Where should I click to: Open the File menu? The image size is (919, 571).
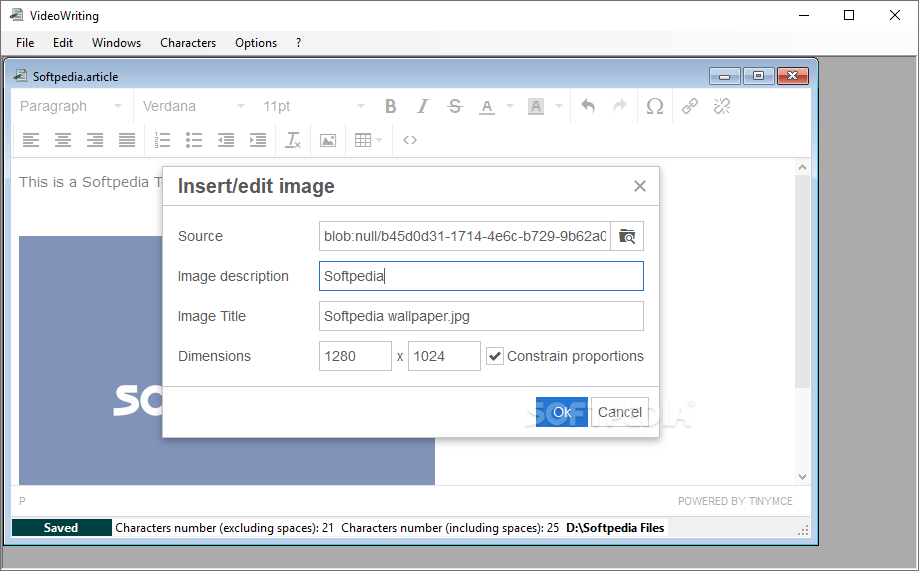(x=25, y=43)
